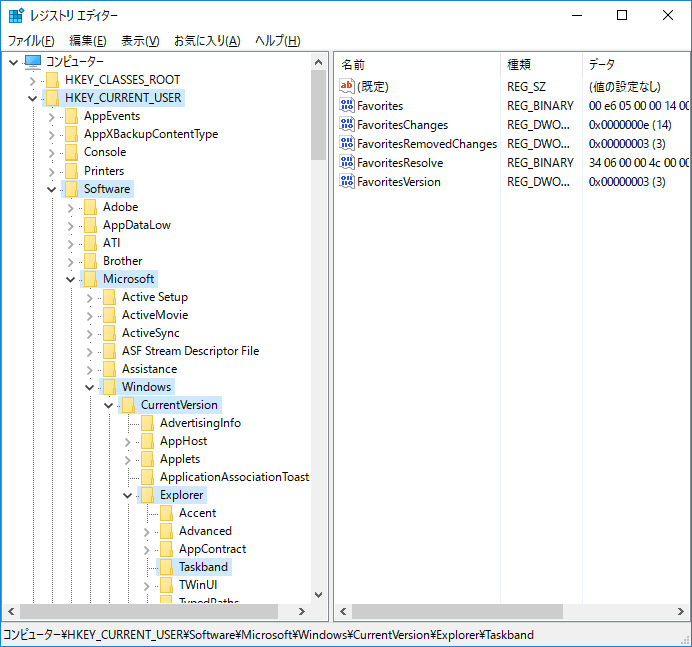Click the ATI folder icon

[90, 243]
